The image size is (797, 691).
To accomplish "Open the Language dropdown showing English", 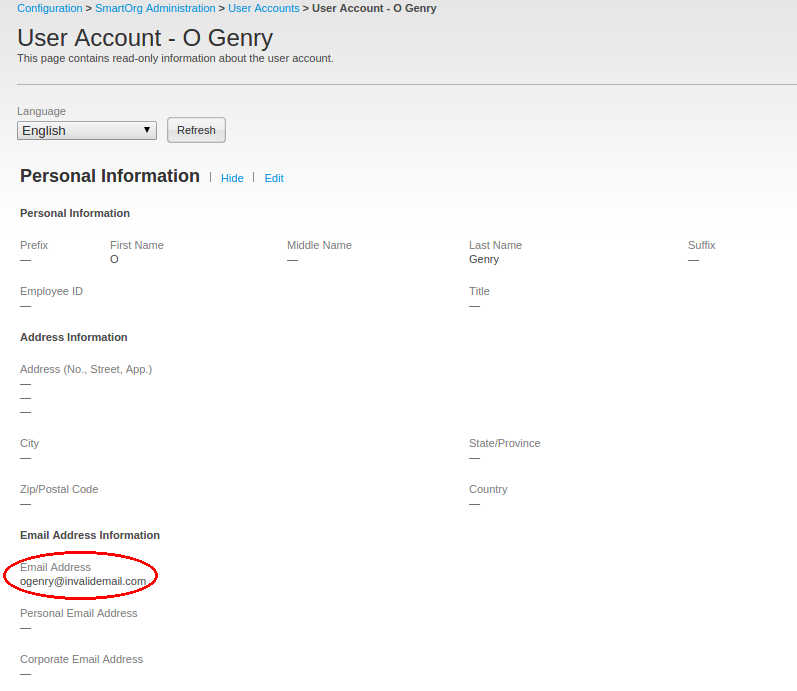I will 87,130.
